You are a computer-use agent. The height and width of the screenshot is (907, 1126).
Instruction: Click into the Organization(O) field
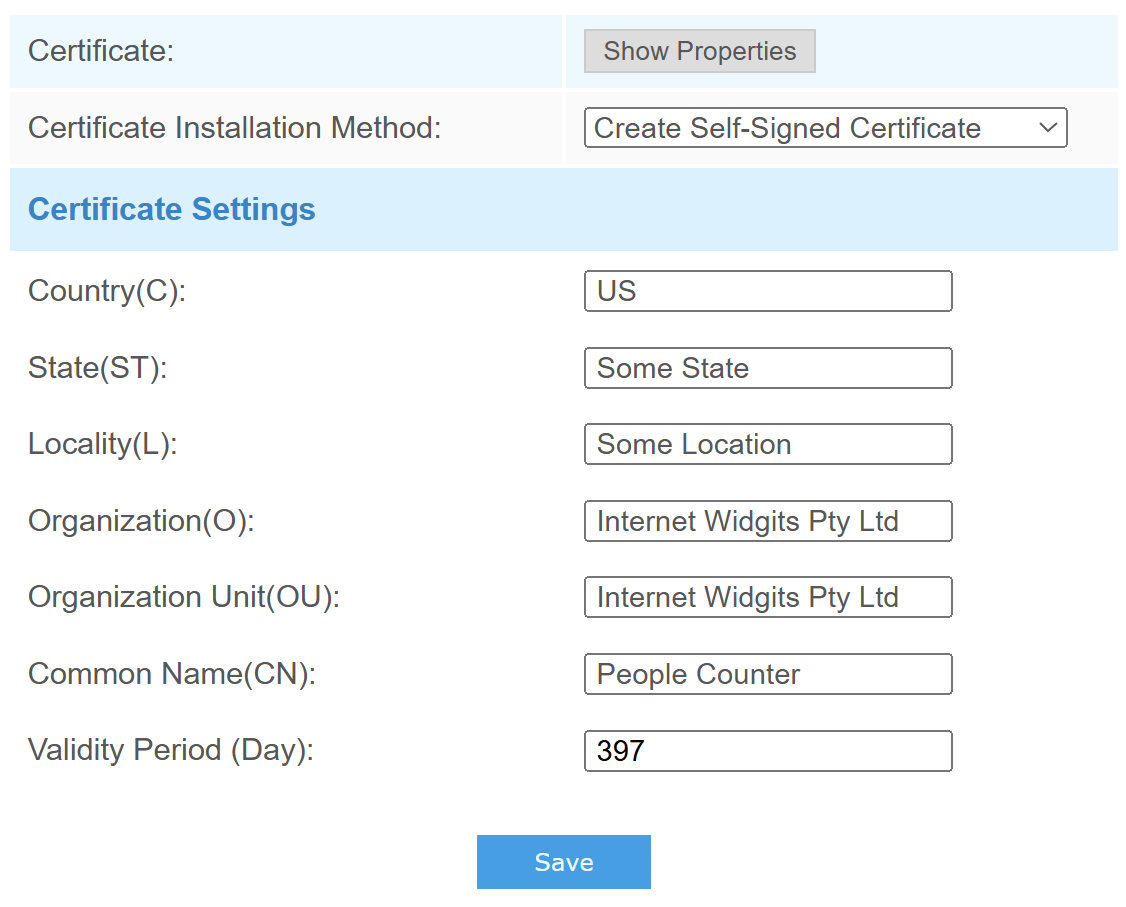point(767,521)
